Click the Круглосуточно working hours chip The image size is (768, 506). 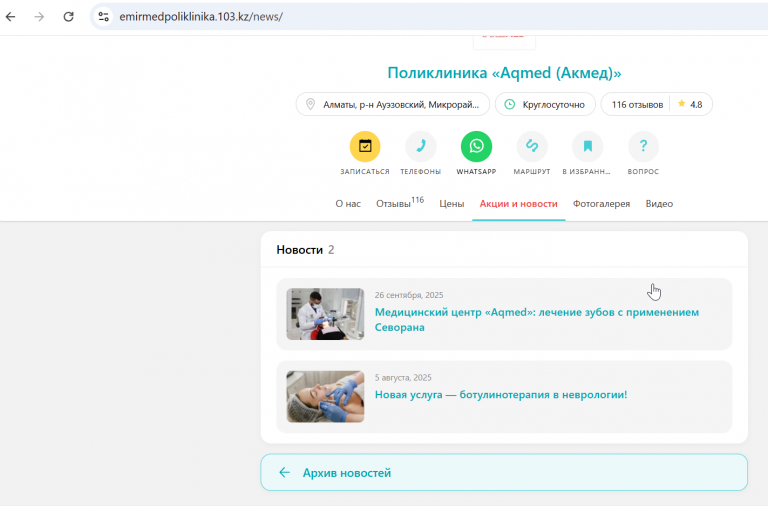(x=545, y=104)
